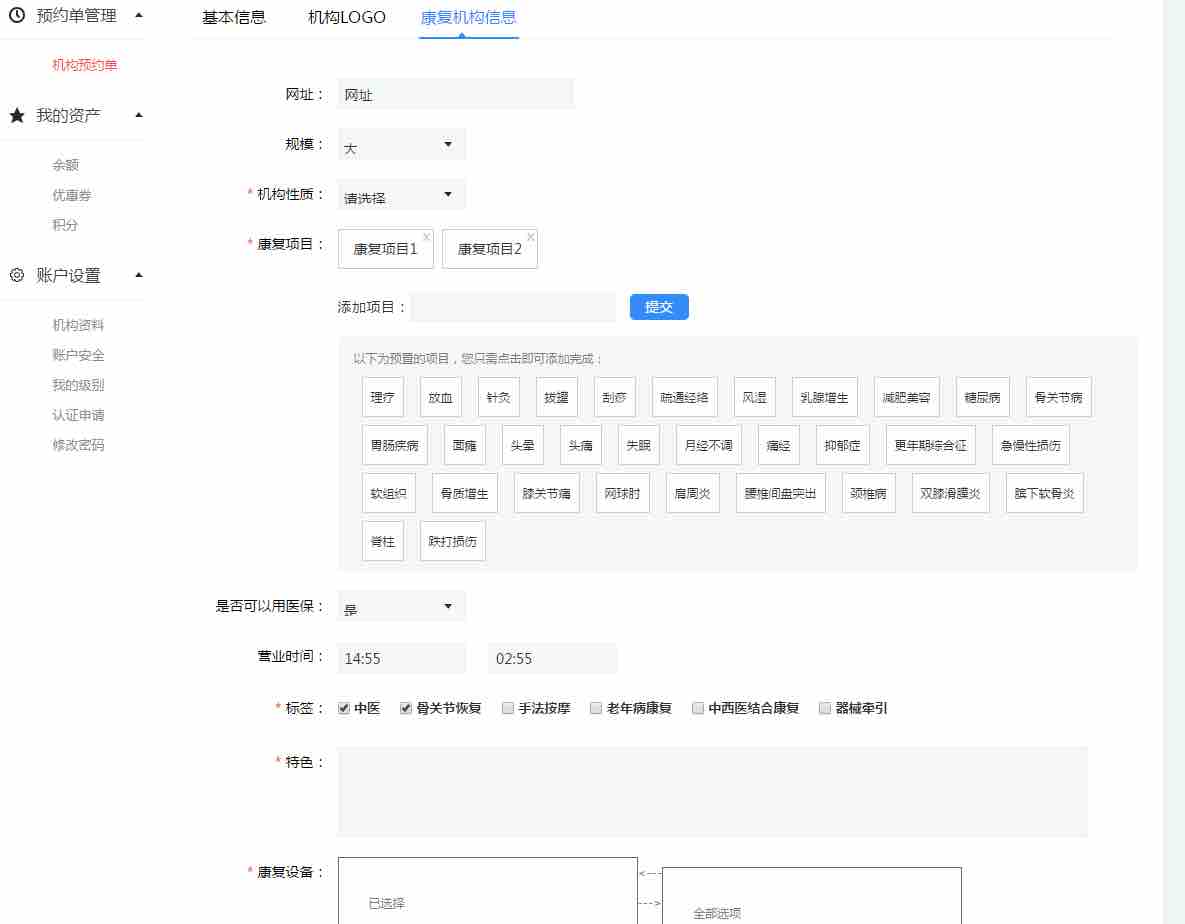Check the 手法按摩 tag checkbox
Image resolution: width=1185 pixels, height=924 pixels.
tap(508, 708)
